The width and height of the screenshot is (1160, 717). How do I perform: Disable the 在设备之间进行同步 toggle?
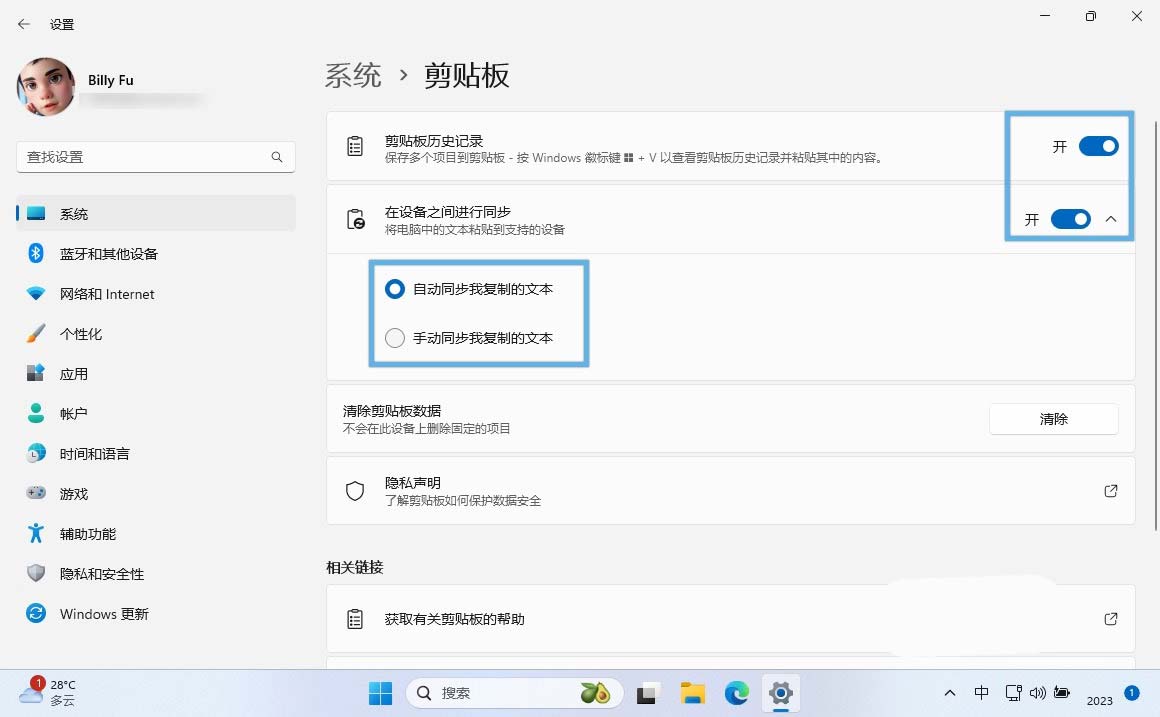(1070, 219)
